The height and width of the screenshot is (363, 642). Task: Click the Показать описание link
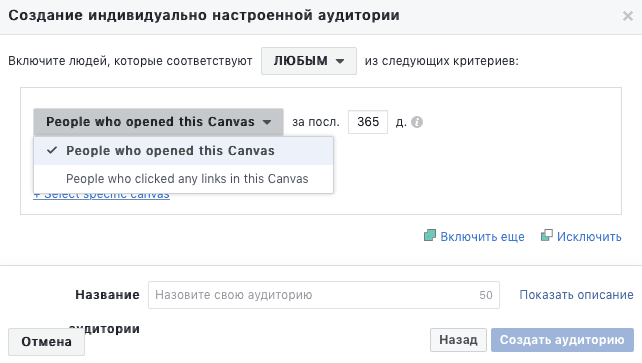click(576, 295)
